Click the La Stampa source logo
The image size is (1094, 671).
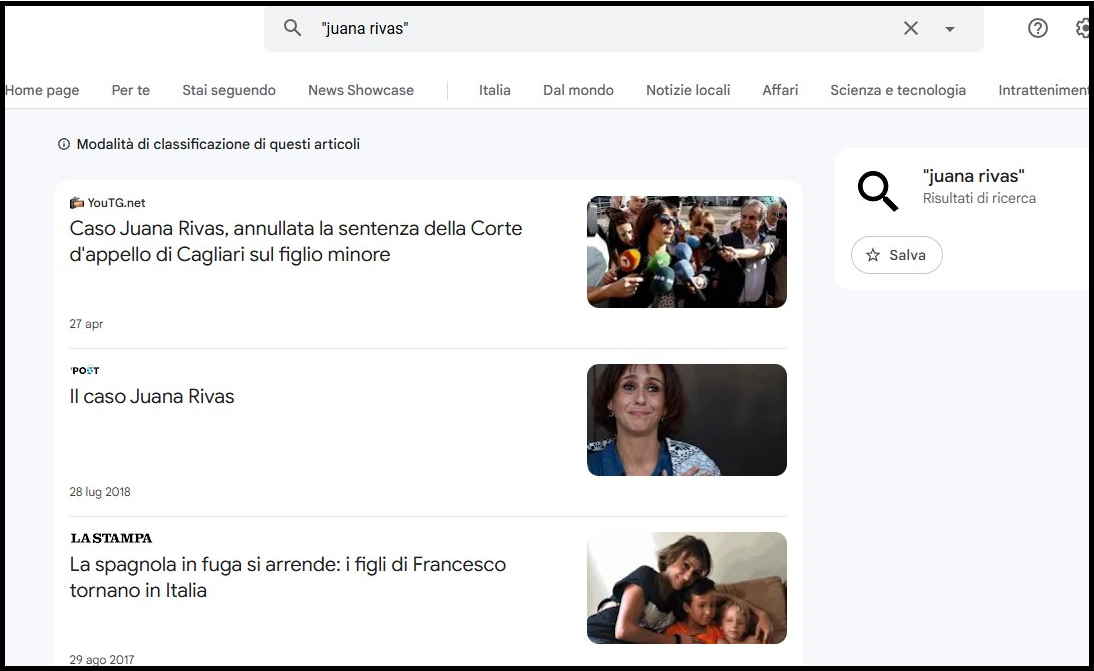coord(111,538)
